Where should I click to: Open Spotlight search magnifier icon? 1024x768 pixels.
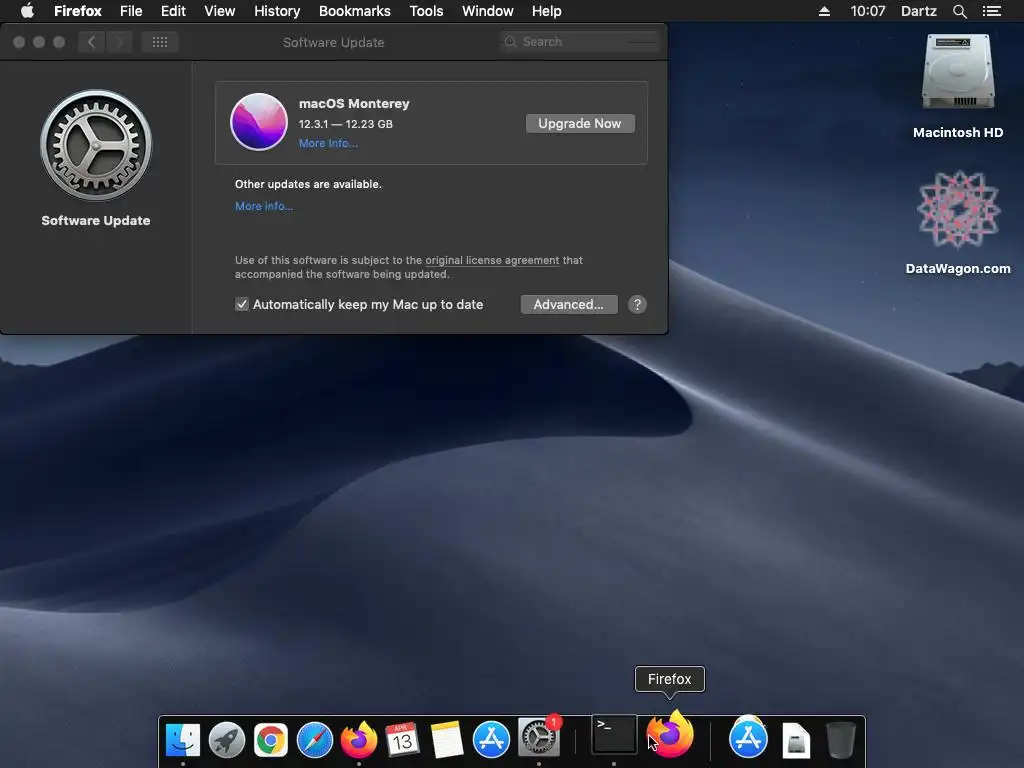(x=960, y=11)
